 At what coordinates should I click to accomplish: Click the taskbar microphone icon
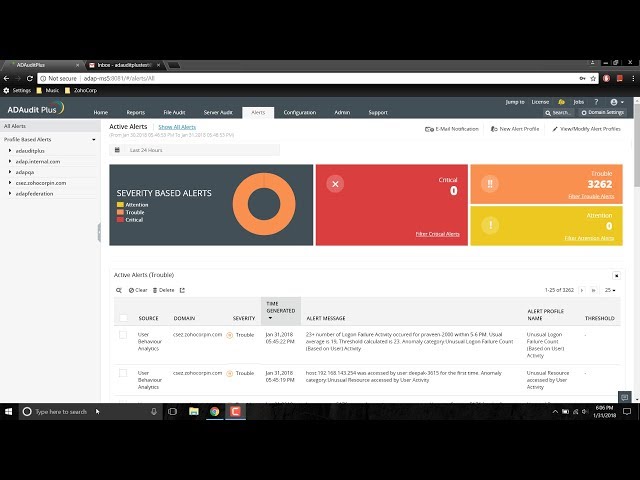(154, 411)
